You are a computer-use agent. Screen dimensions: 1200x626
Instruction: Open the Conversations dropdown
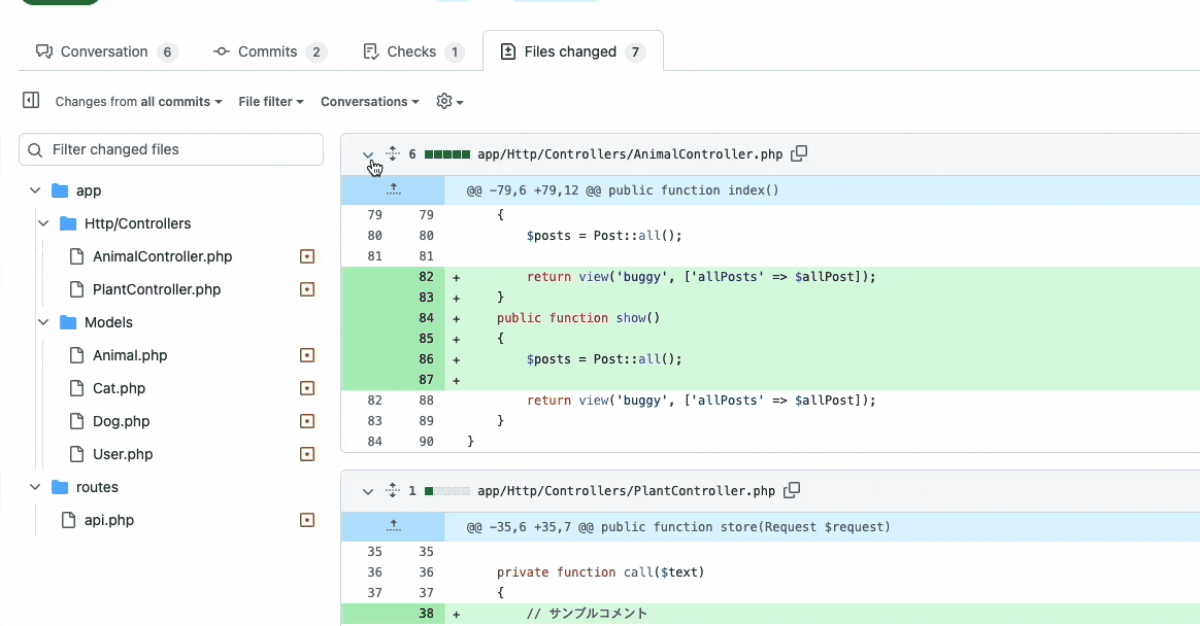(370, 102)
